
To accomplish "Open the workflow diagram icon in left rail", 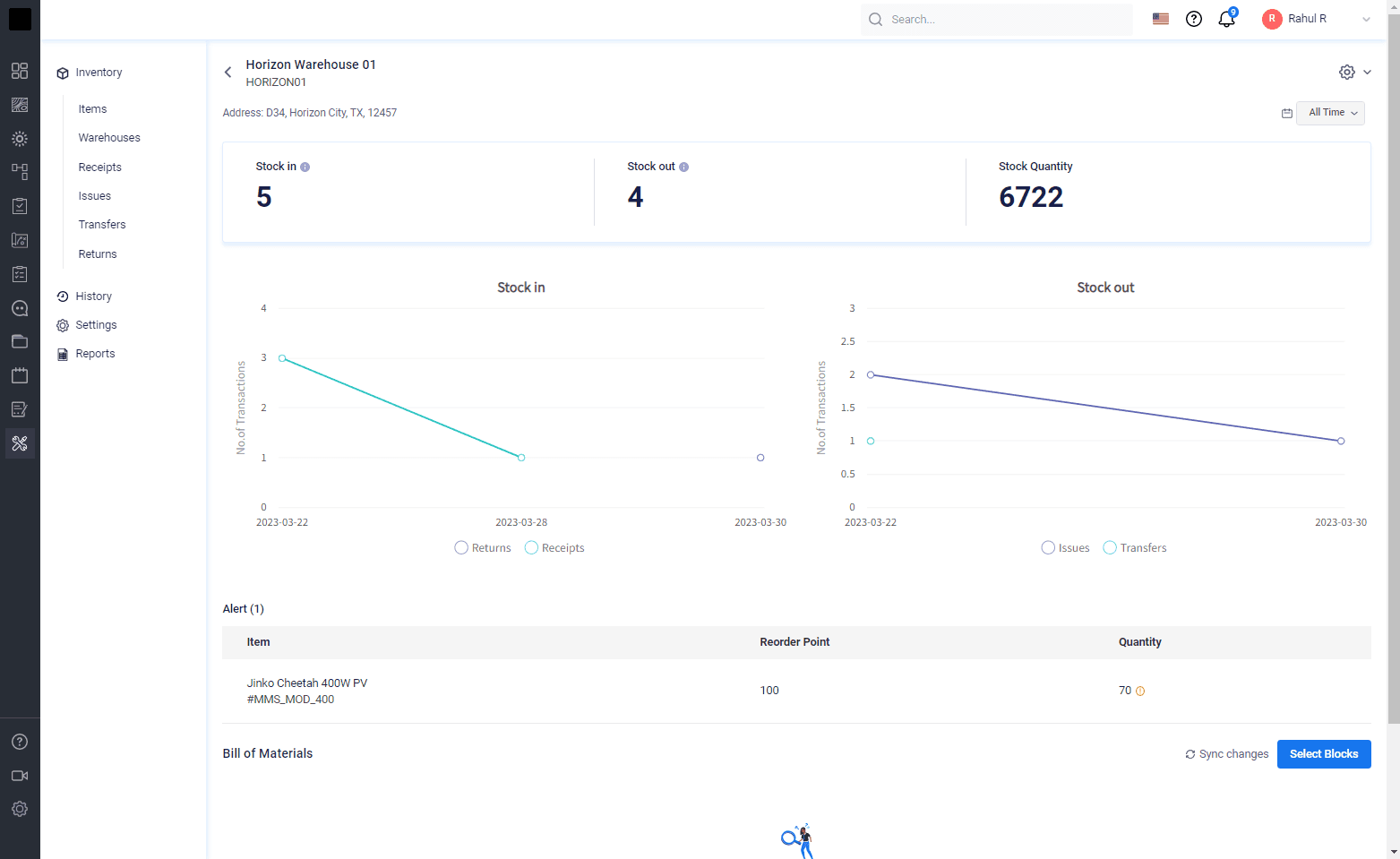I will (20, 172).
